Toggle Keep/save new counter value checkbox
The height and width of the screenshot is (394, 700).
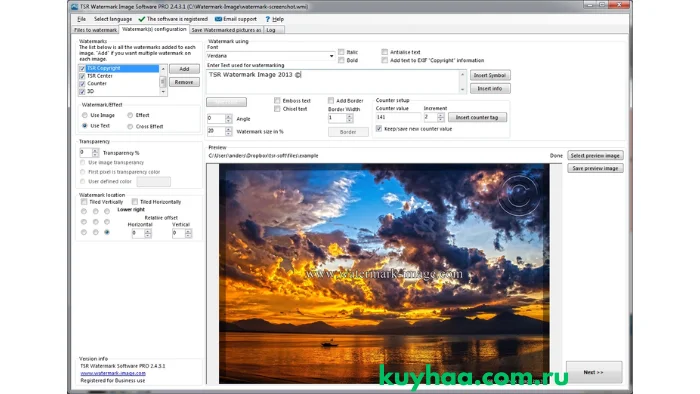[379, 129]
